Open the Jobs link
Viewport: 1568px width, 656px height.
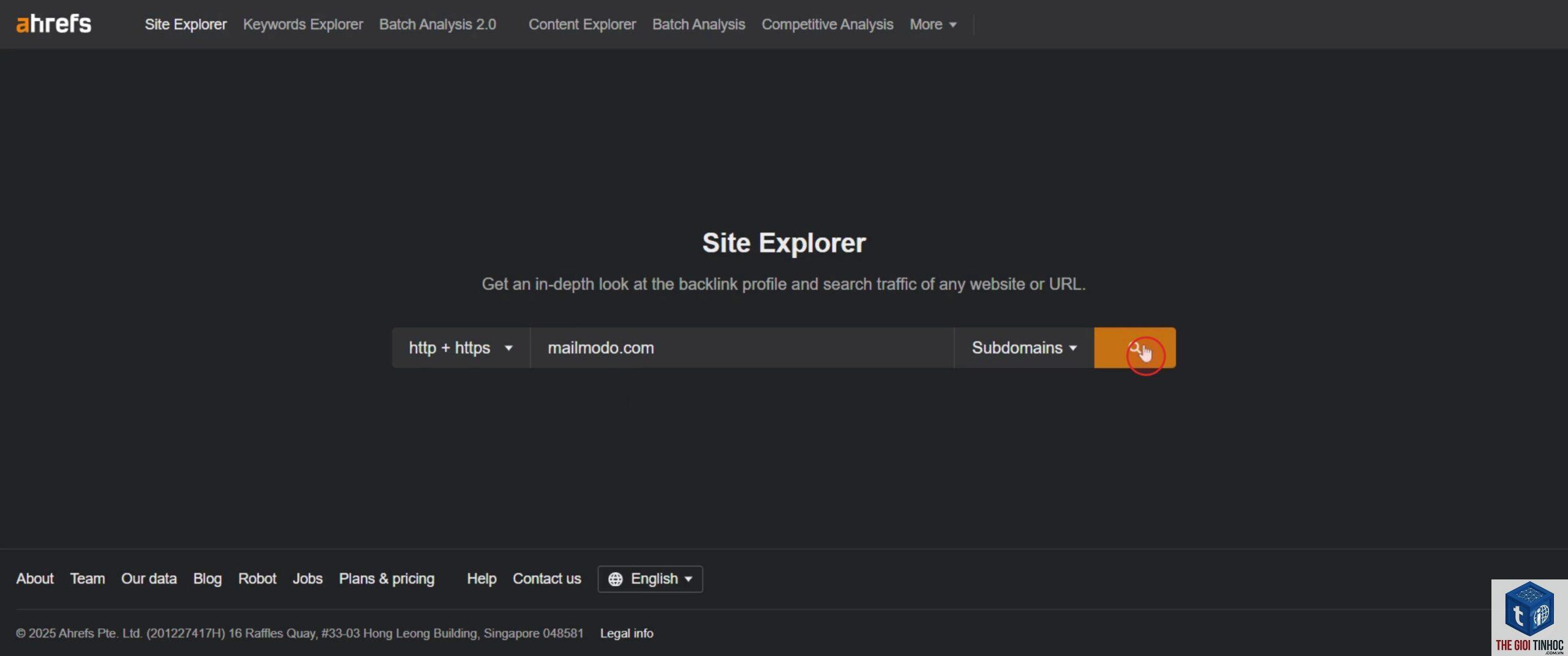307,579
